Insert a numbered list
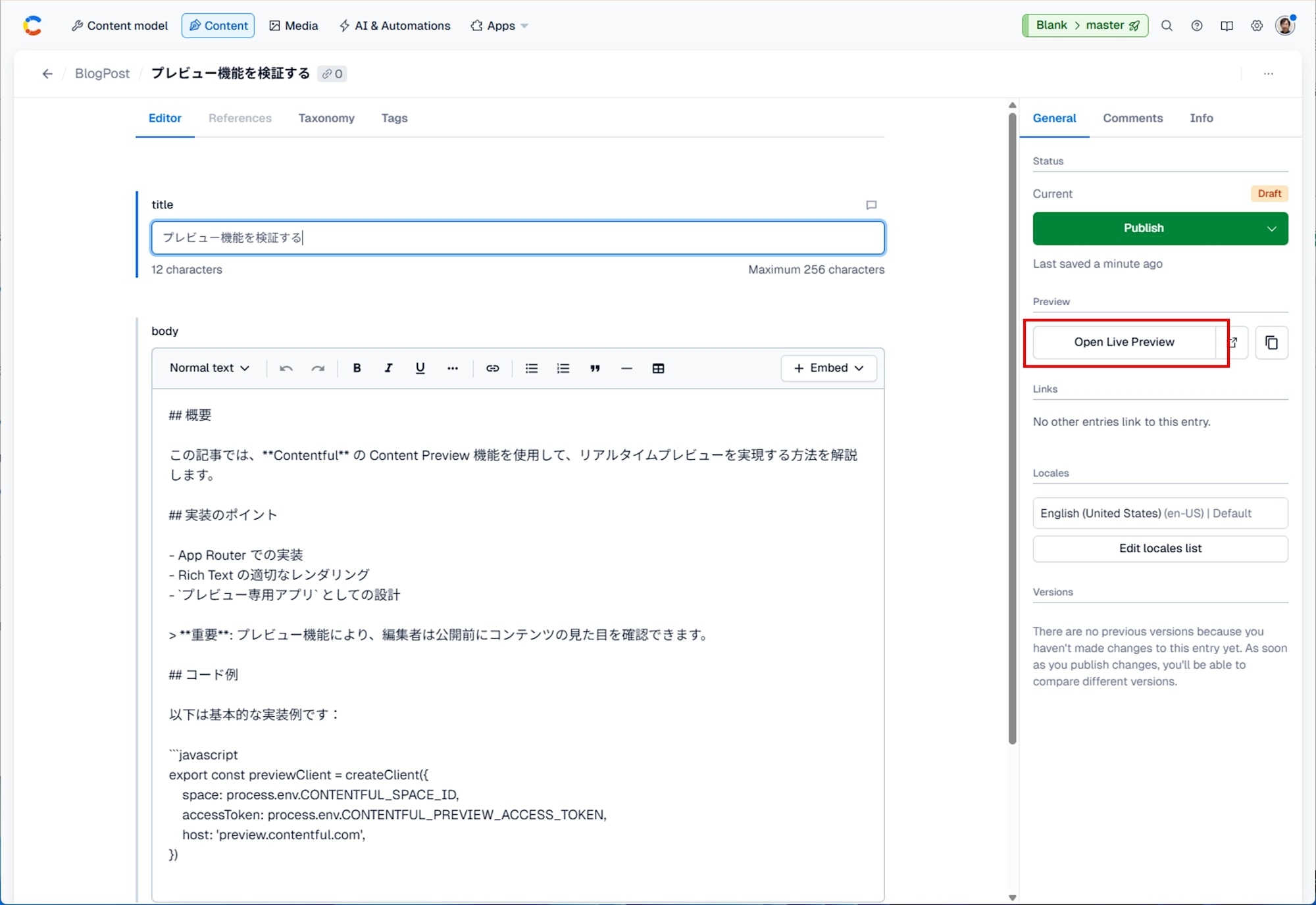Screen dimensions: 1316x905 coord(563,368)
